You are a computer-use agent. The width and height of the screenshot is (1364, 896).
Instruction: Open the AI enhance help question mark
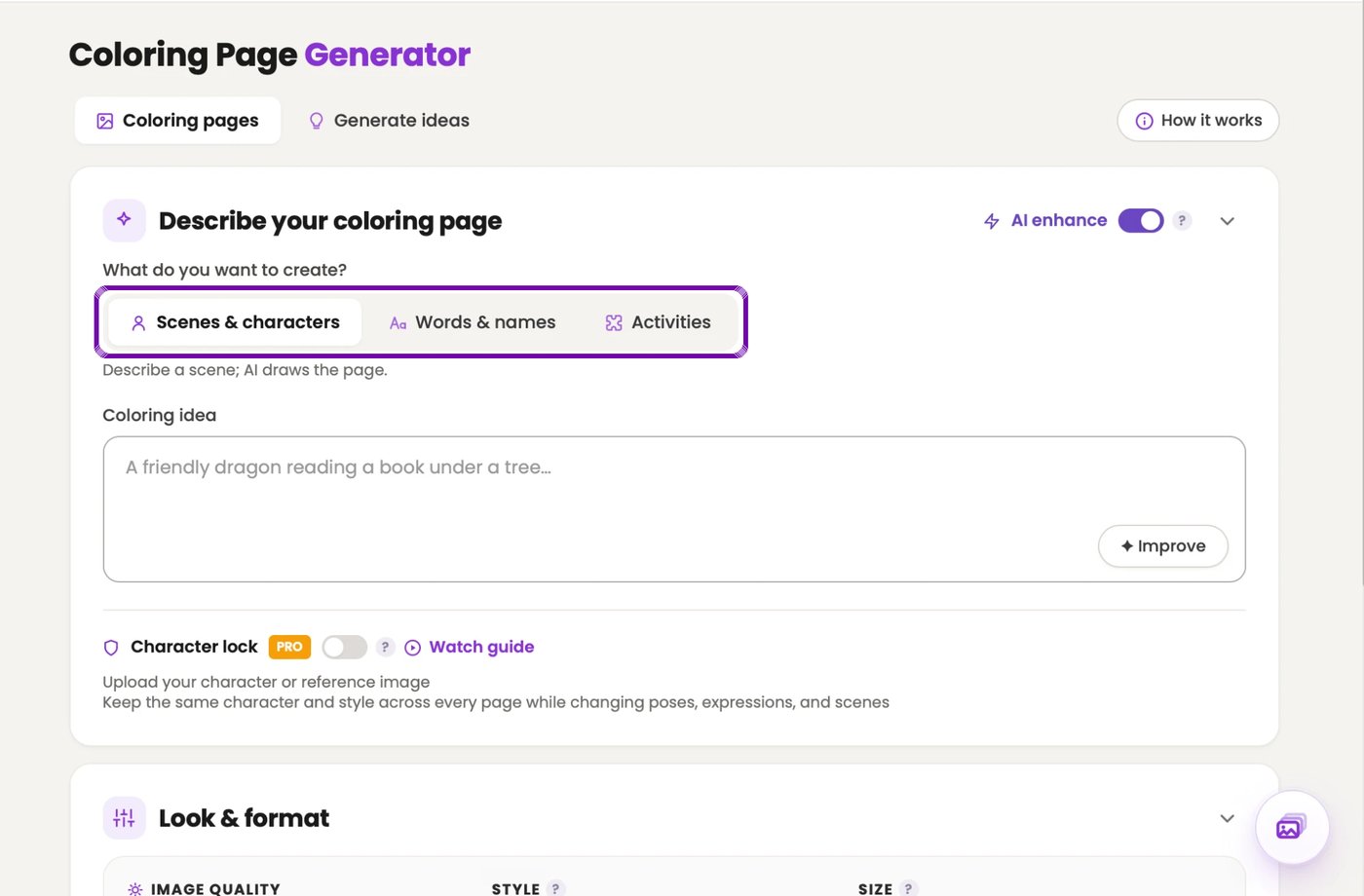pos(1182,221)
